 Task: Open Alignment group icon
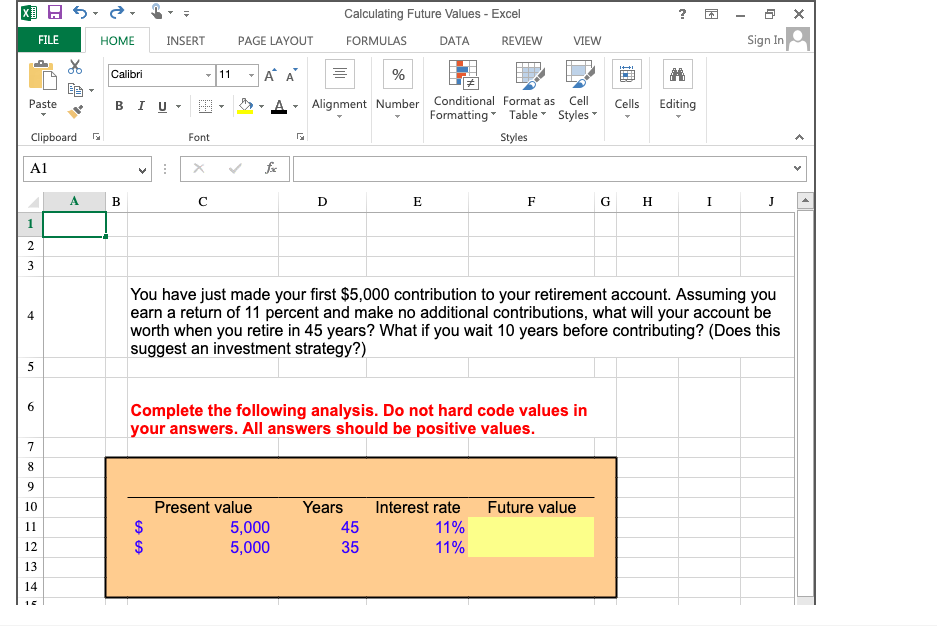tap(339, 74)
